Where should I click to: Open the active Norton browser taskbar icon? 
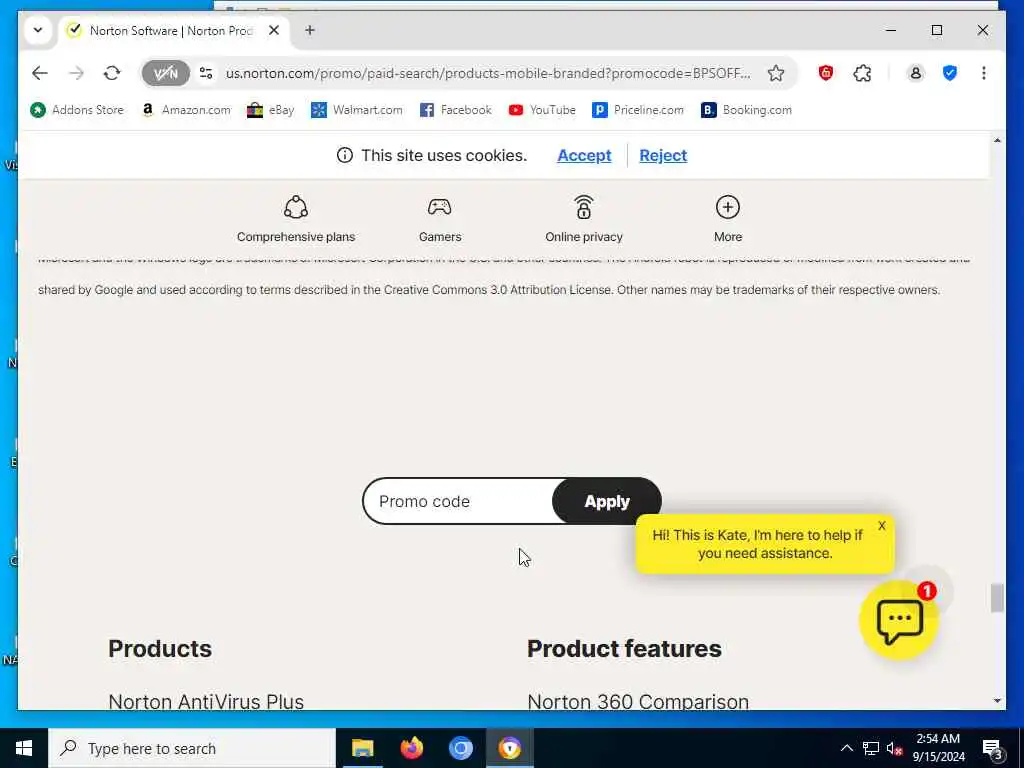(510, 748)
